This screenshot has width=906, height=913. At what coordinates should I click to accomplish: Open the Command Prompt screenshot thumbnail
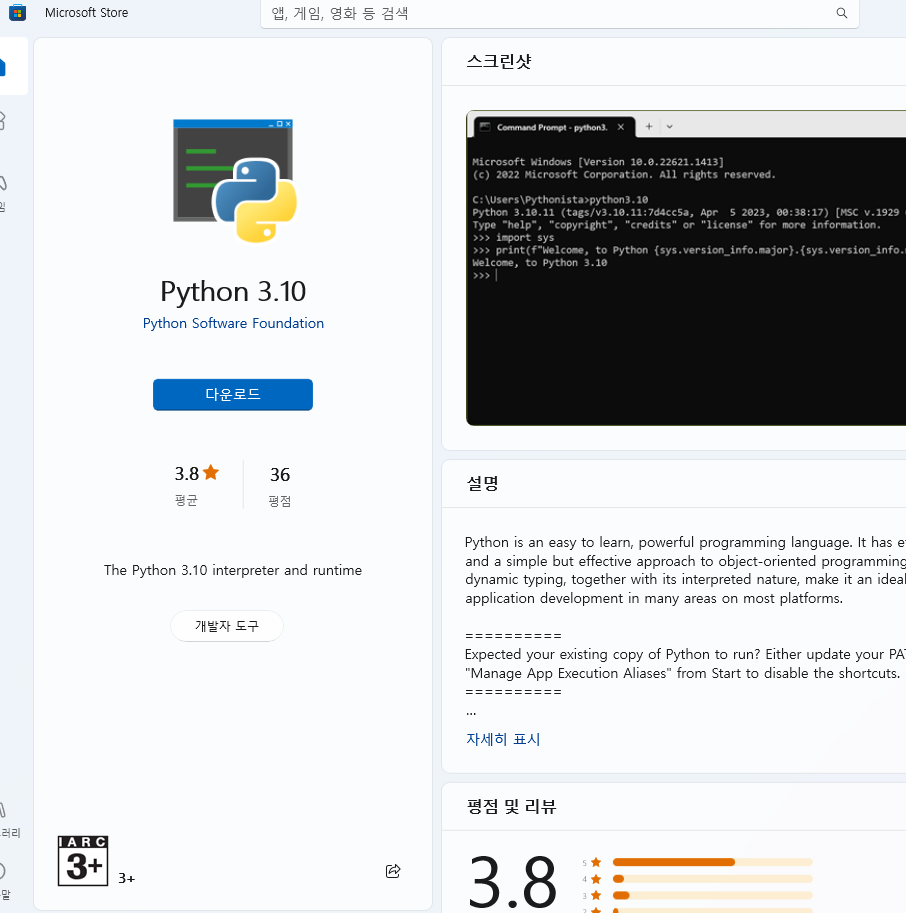(x=686, y=268)
